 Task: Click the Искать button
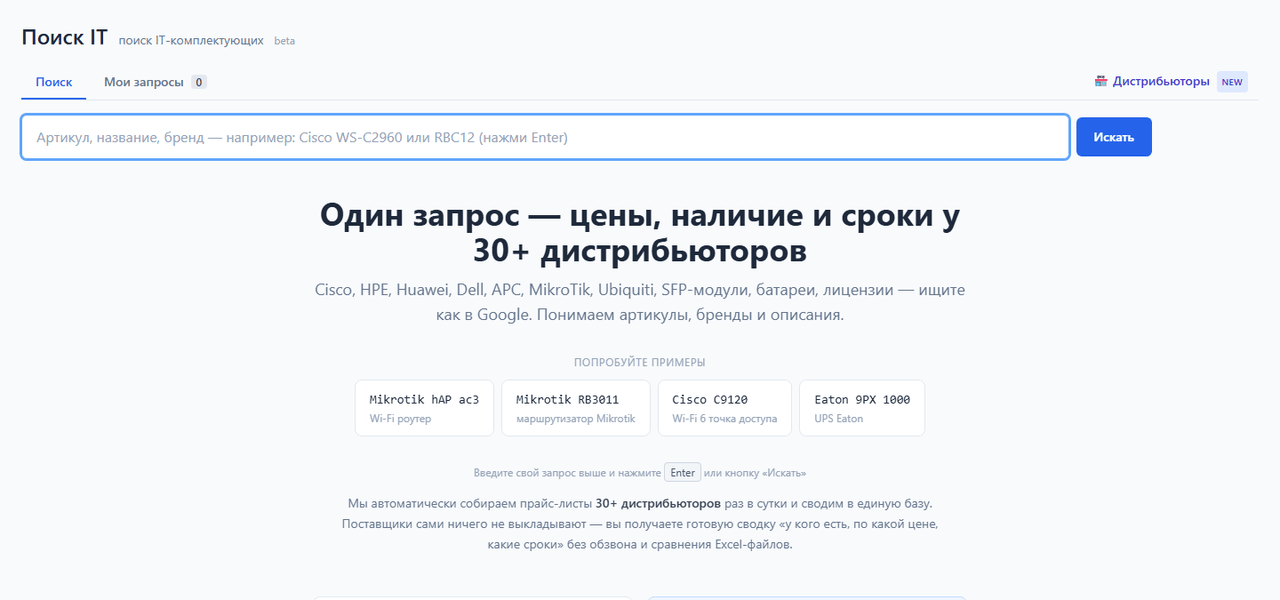[1114, 137]
